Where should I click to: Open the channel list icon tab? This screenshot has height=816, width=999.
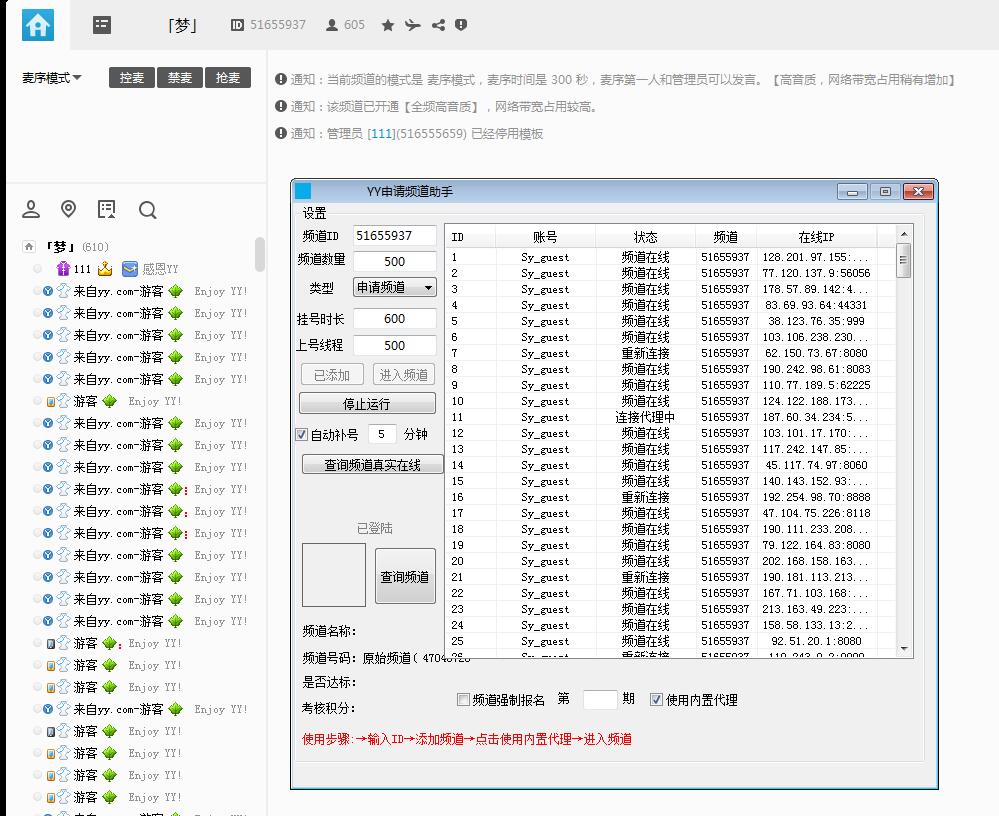click(x=102, y=25)
